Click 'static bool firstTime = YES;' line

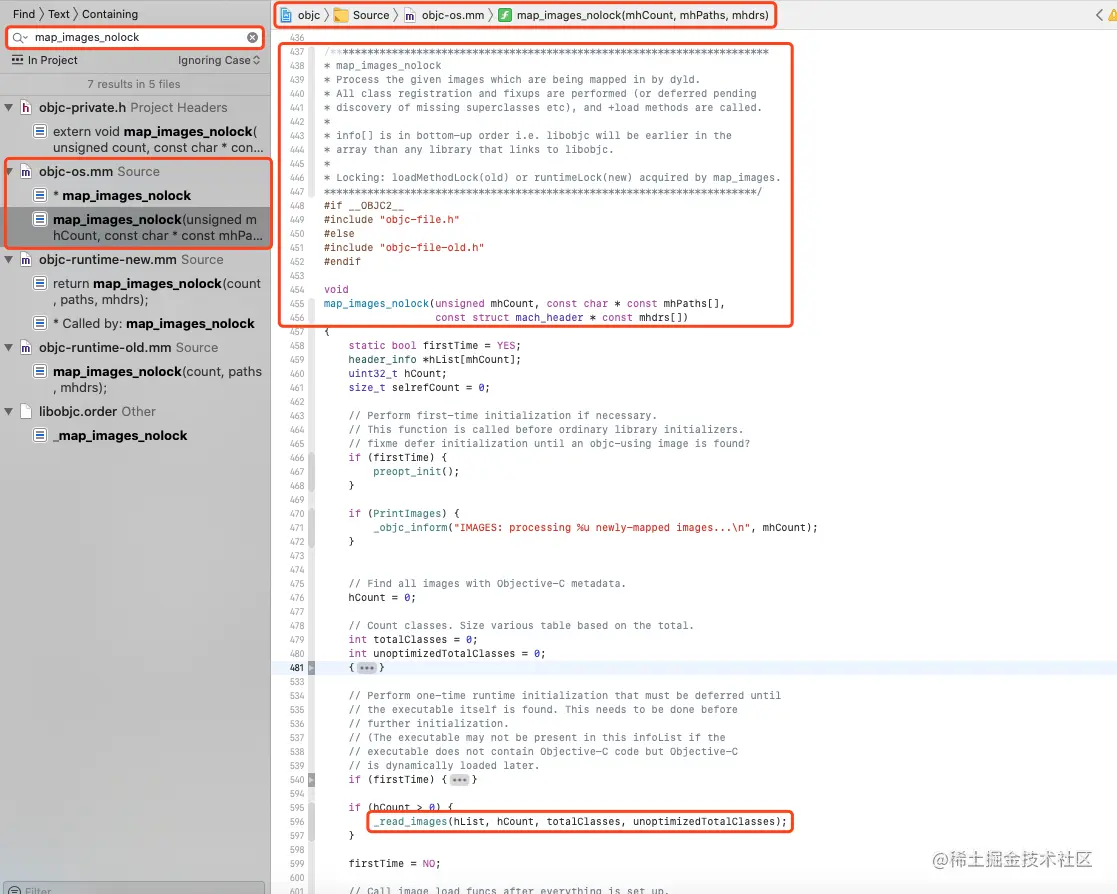pyautogui.click(x=435, y=345)
